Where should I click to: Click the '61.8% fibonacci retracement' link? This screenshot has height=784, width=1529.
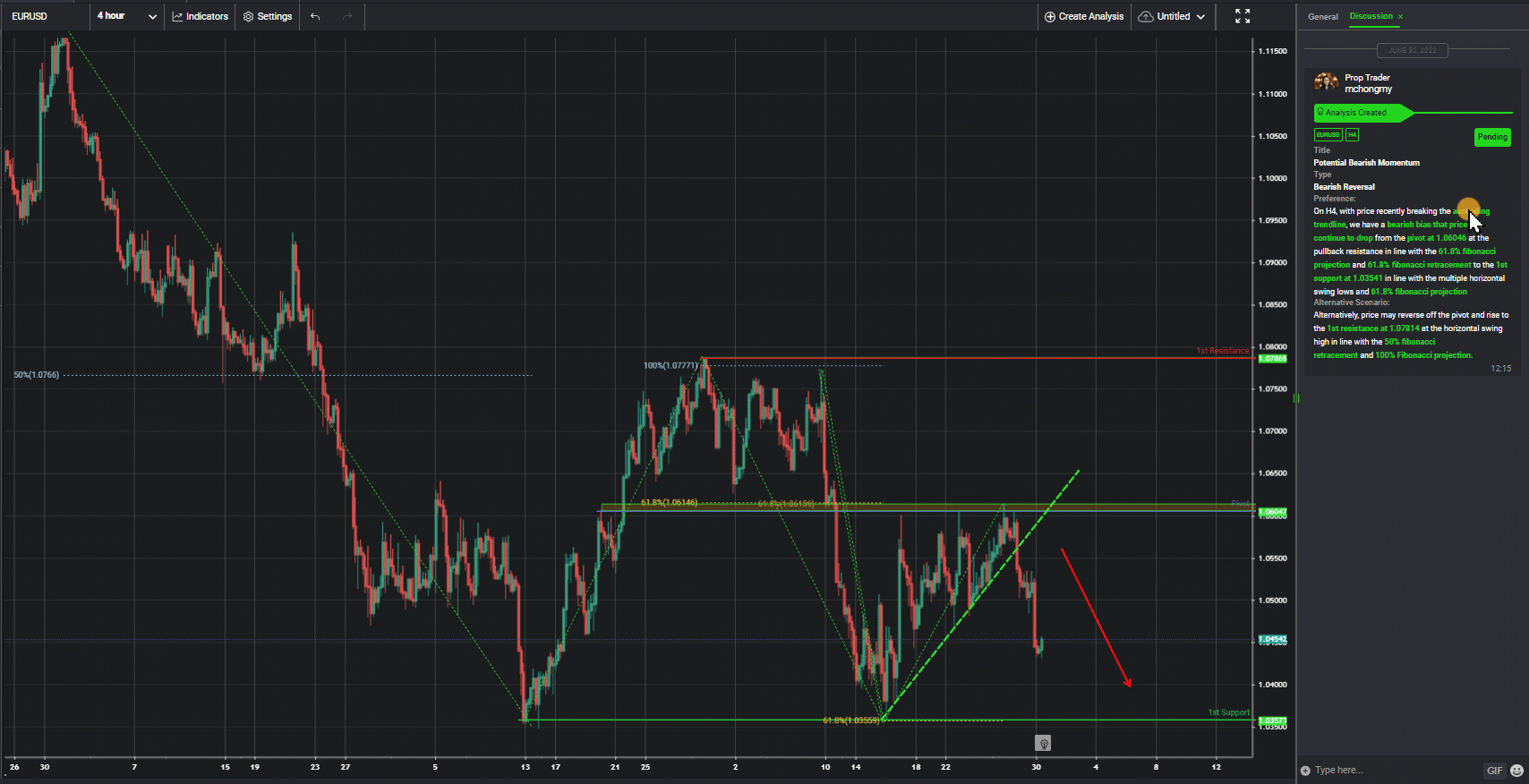click(1419, 265)
